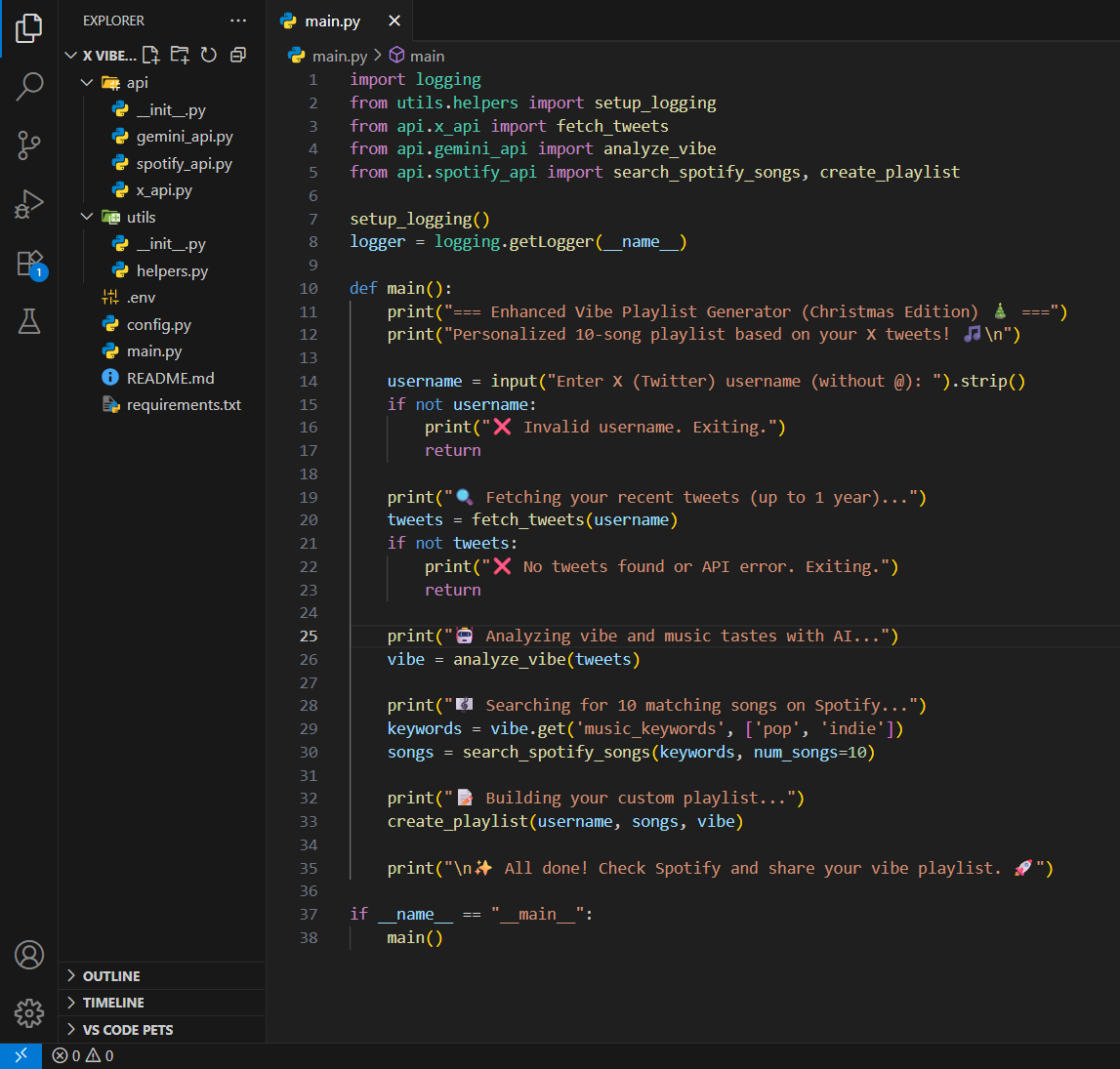The height and width of the screenshot is (1069, 1120).
Task: Open the Source Control view
Action: [29, 145]
